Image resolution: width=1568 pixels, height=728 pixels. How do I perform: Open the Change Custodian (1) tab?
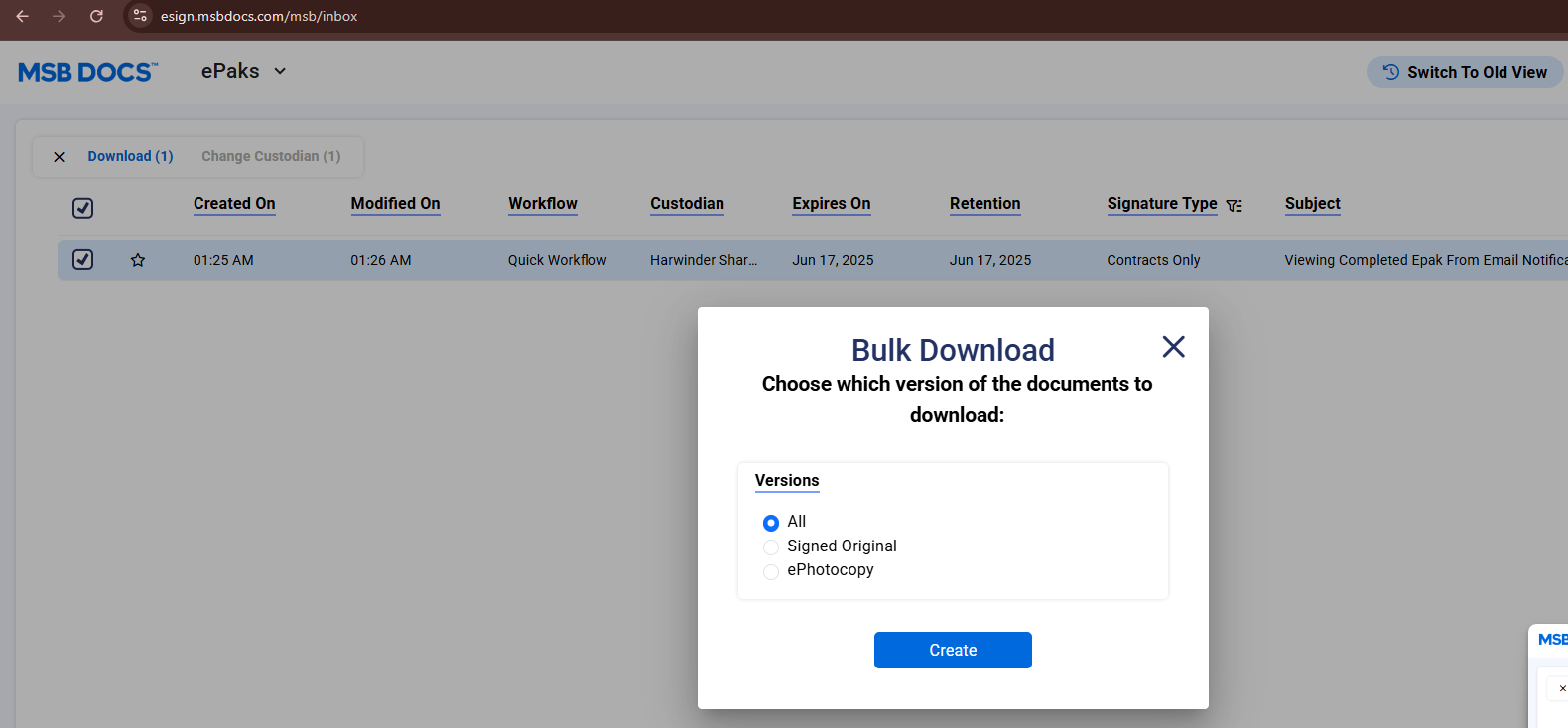[271, 156]
